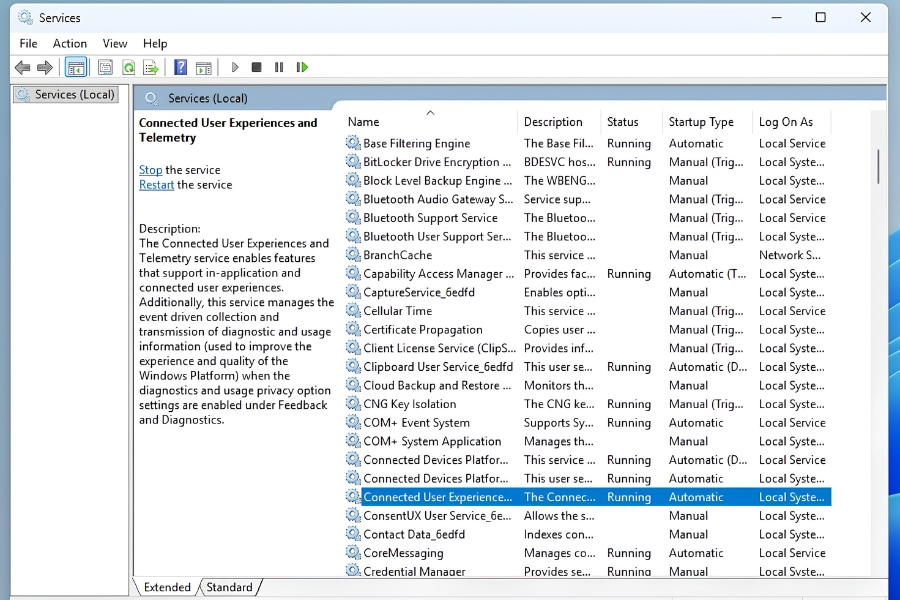This screenshot has width=900, height=600.
Task: Sort by the Name column header
Action: coord(431,122)
